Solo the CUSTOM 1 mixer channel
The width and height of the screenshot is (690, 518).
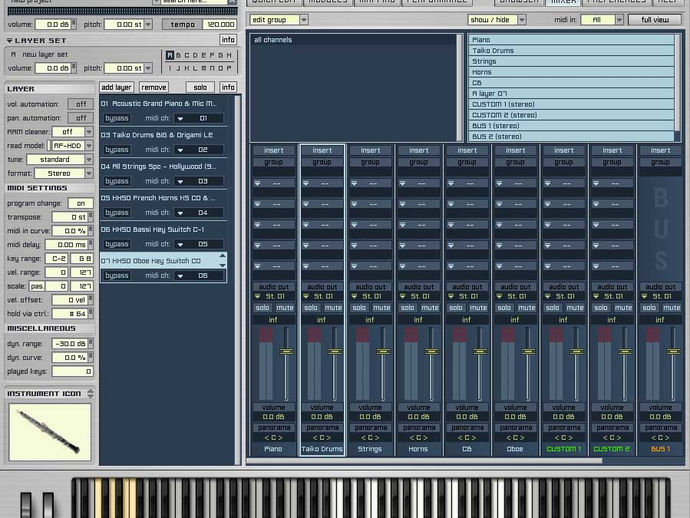click(553, 308)
